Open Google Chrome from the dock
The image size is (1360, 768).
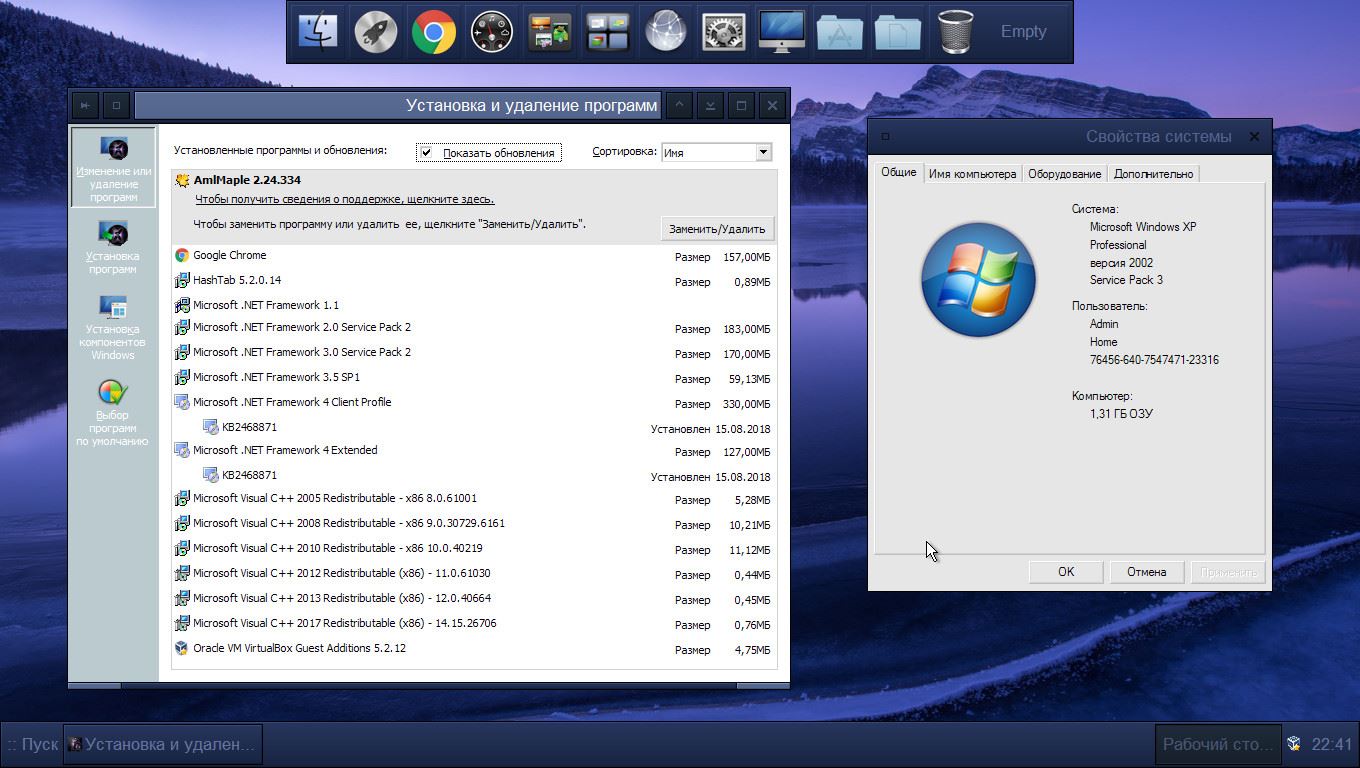(434, 32)
